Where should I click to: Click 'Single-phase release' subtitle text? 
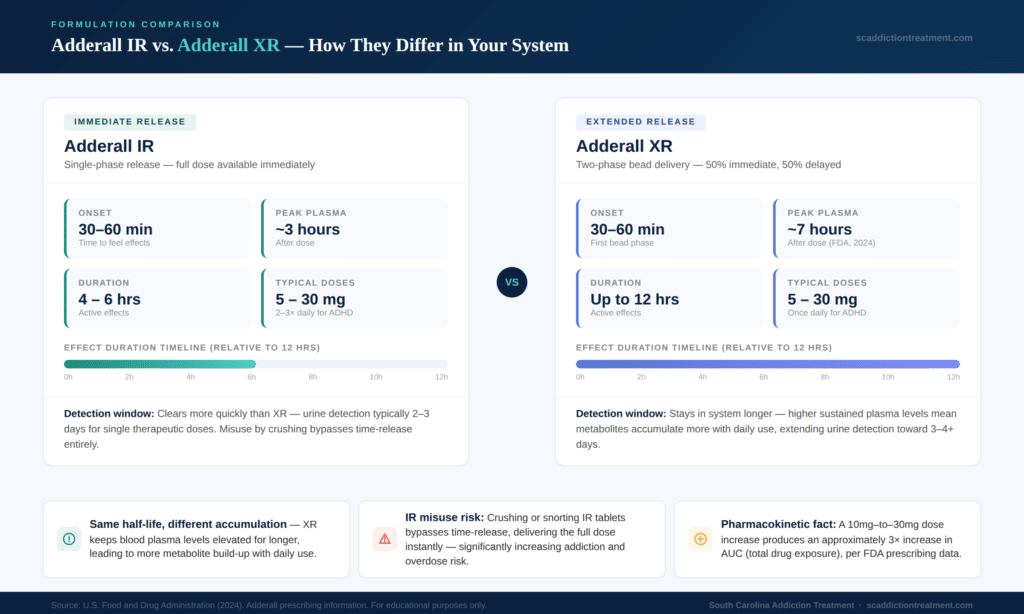click(x=189, y=165)
